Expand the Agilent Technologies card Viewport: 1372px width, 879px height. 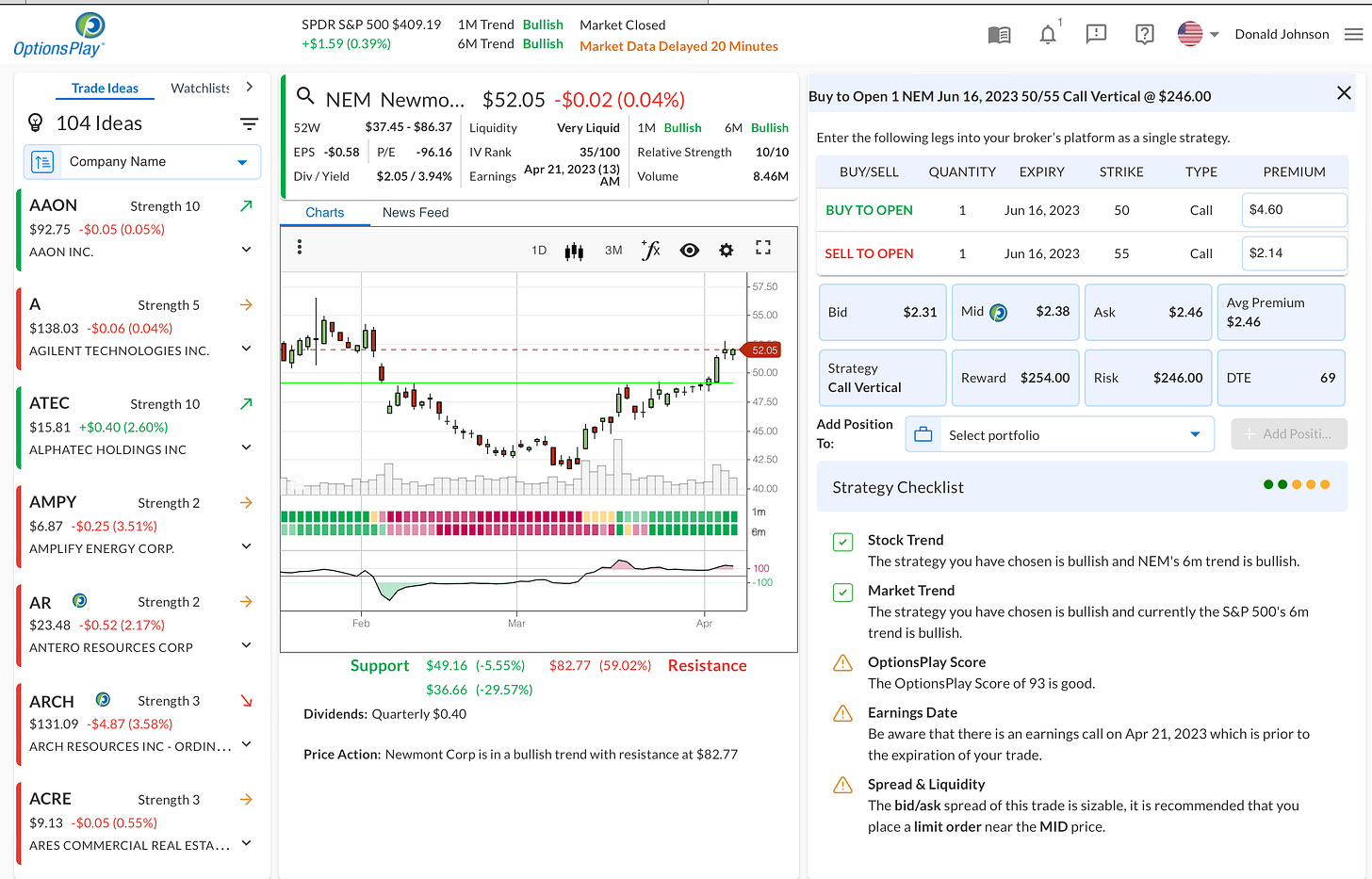tap(247, 349)
